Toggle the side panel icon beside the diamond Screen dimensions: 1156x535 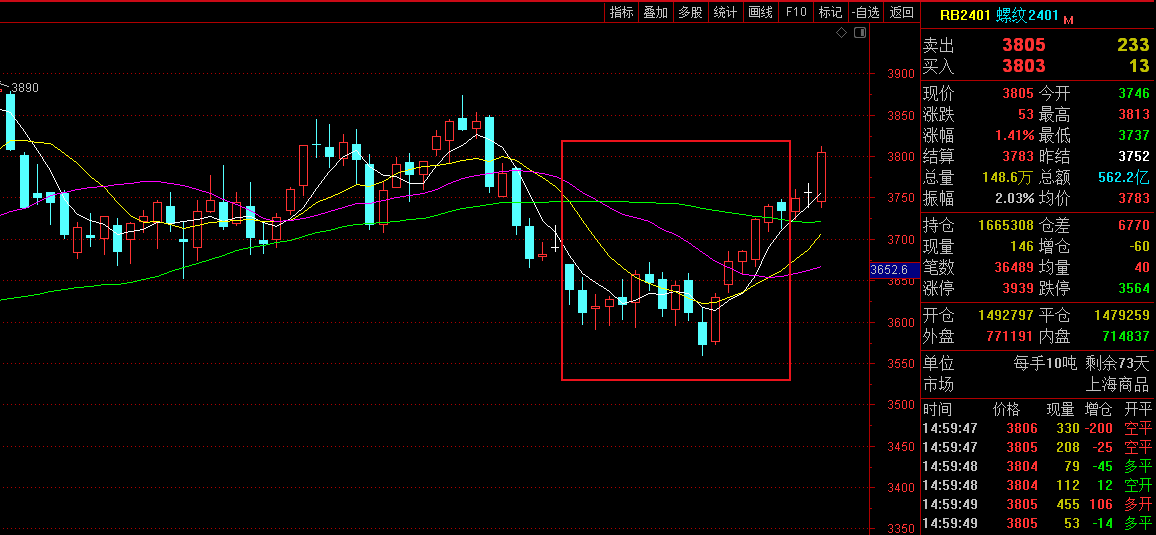click(x=857, y=33)
